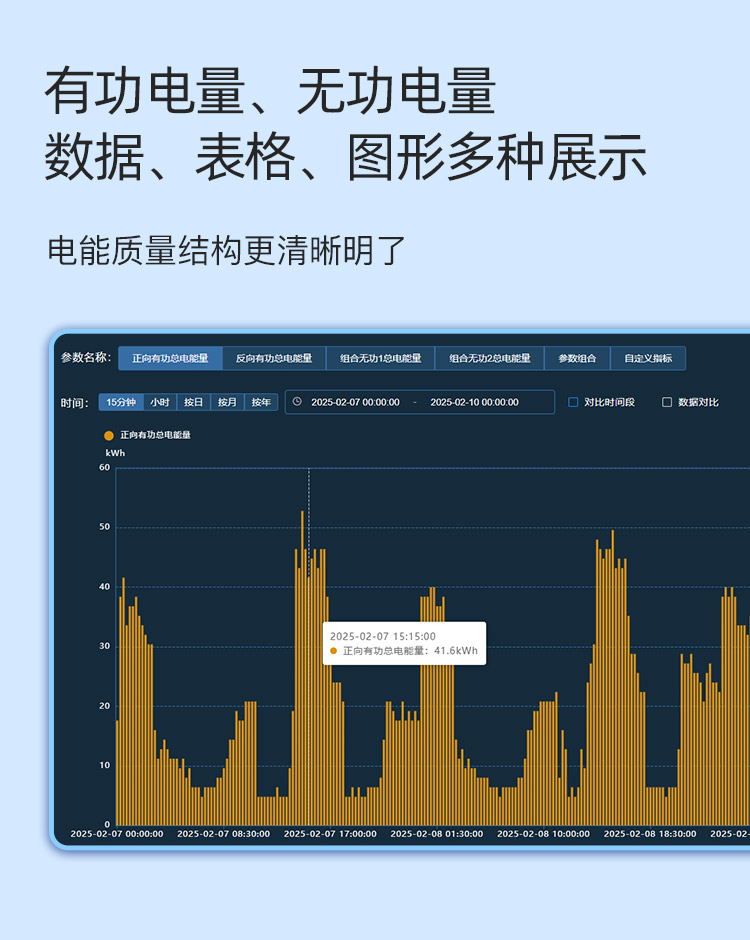Image resolution: width=750 pixels, height=940 pixels.
Task: Tick the 数据对比 checkbox
Action: point(667,402)
